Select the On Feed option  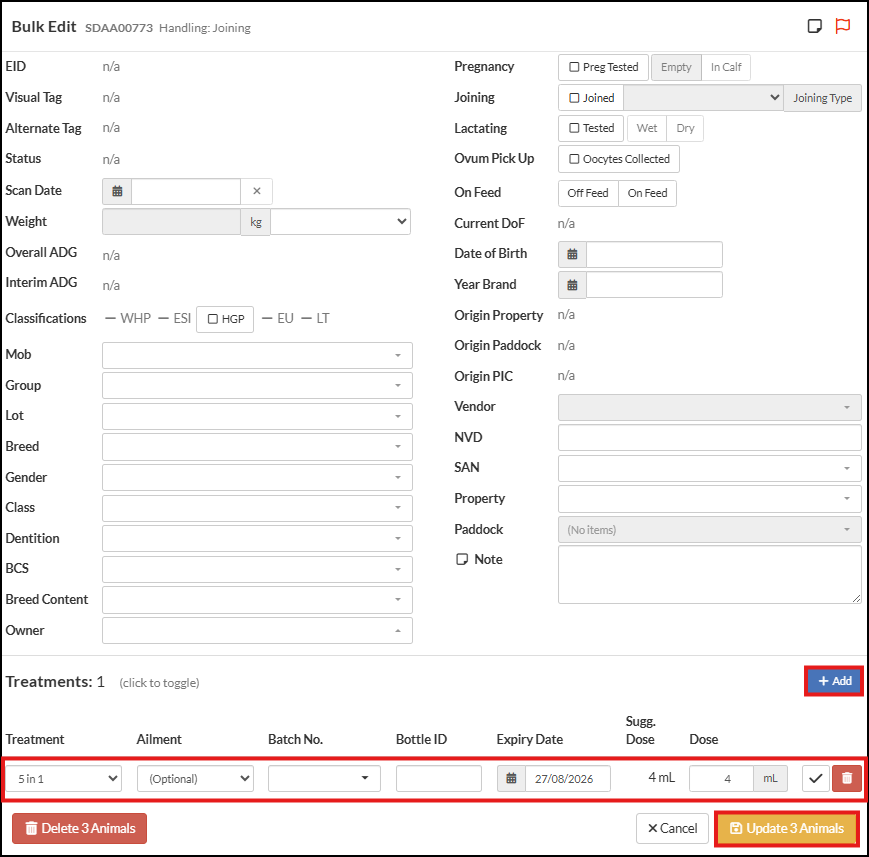pyautogui.click(x=647, y=193)
